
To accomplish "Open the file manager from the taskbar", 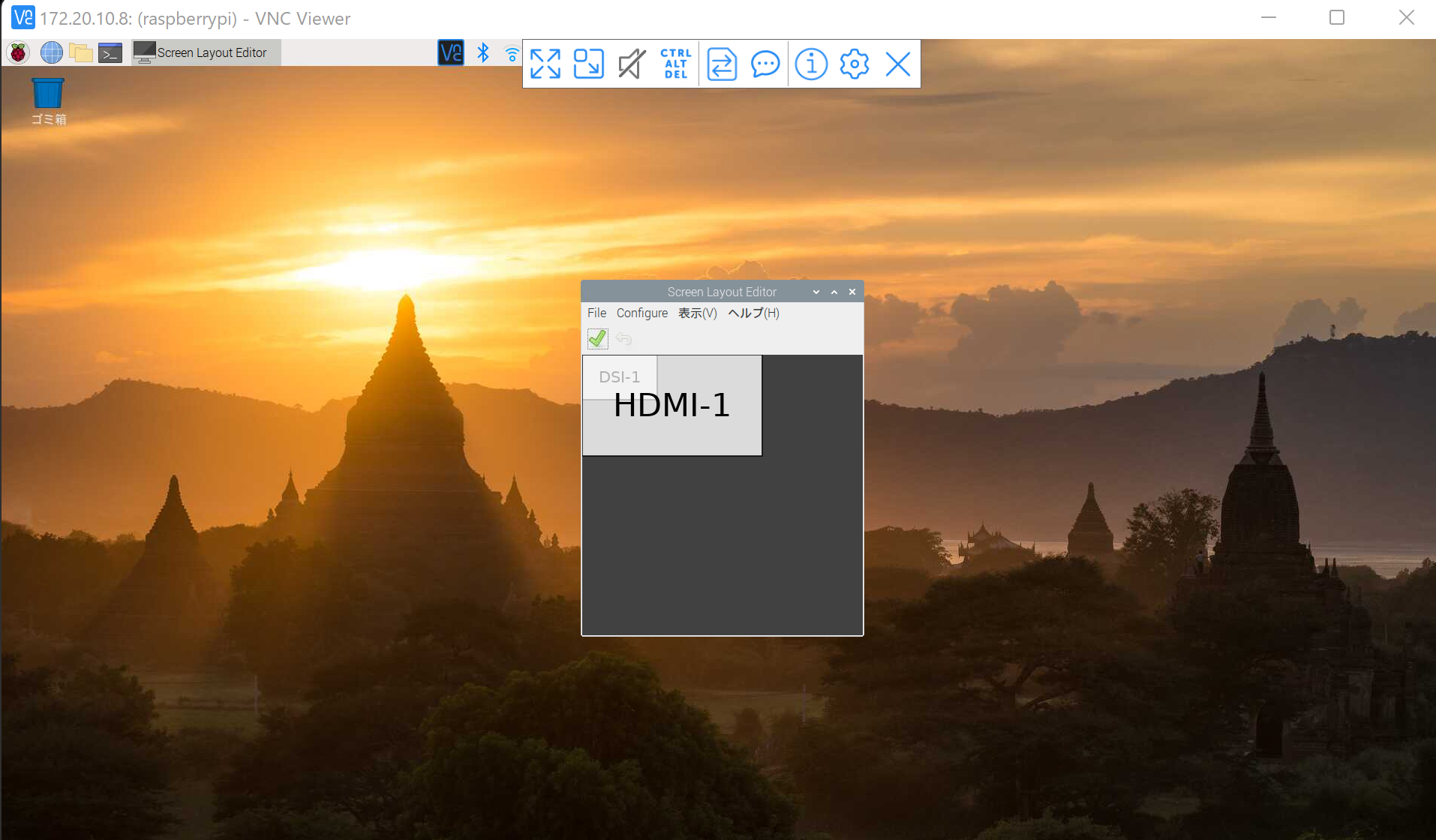I will (x=80, y=52).
